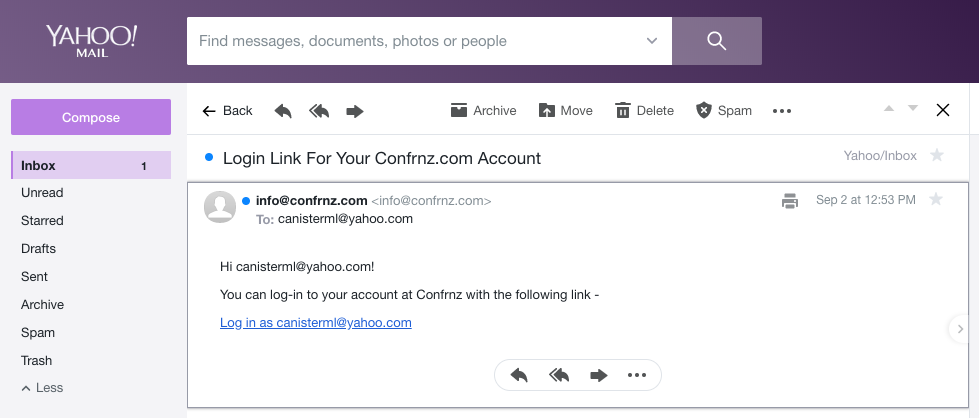Open the Trash folder
979x418 pixels.
[x=36, y=361]
